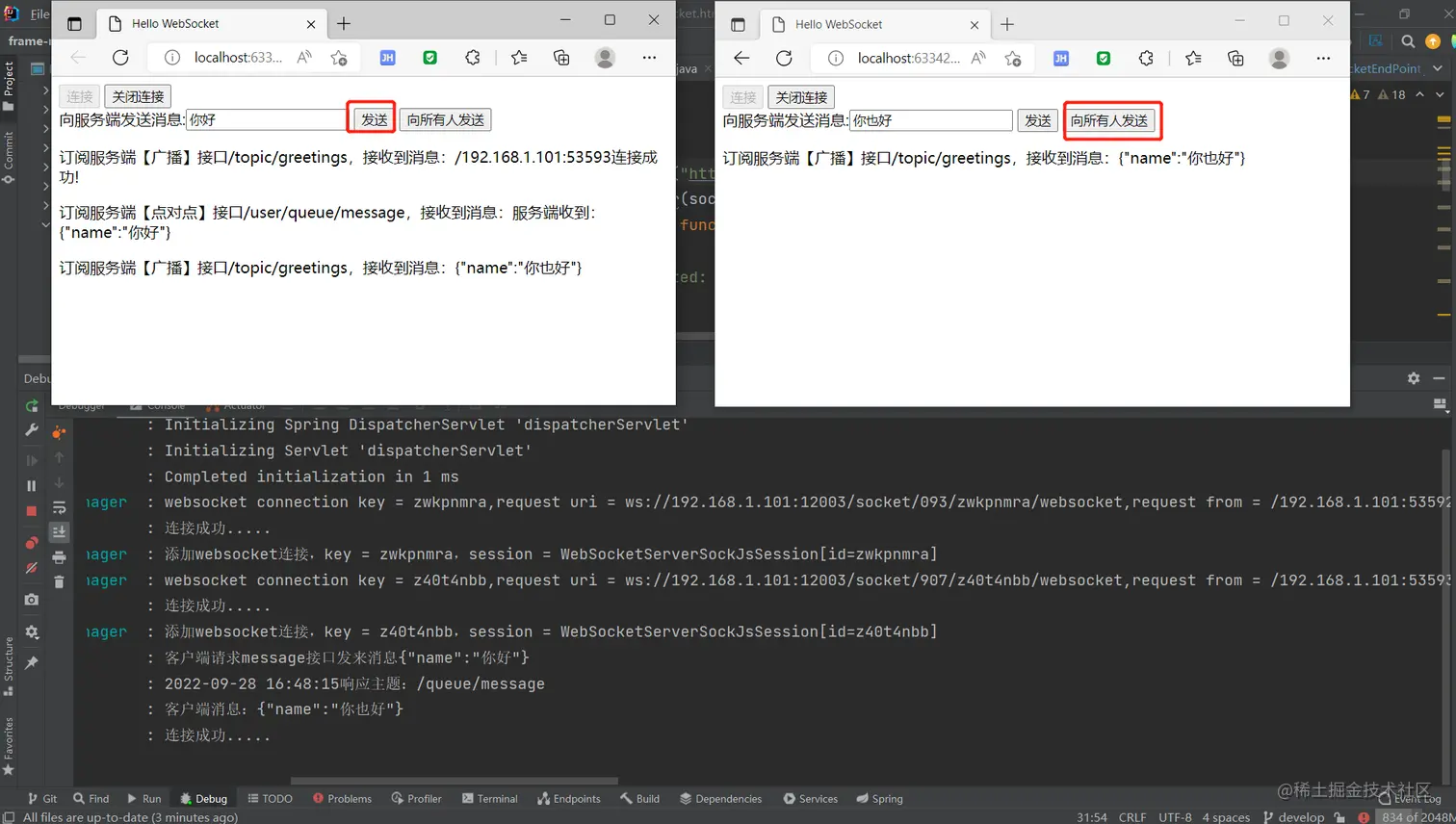
Task: Open three-dot menu in right browser
Action: (x=1323, y=59)
